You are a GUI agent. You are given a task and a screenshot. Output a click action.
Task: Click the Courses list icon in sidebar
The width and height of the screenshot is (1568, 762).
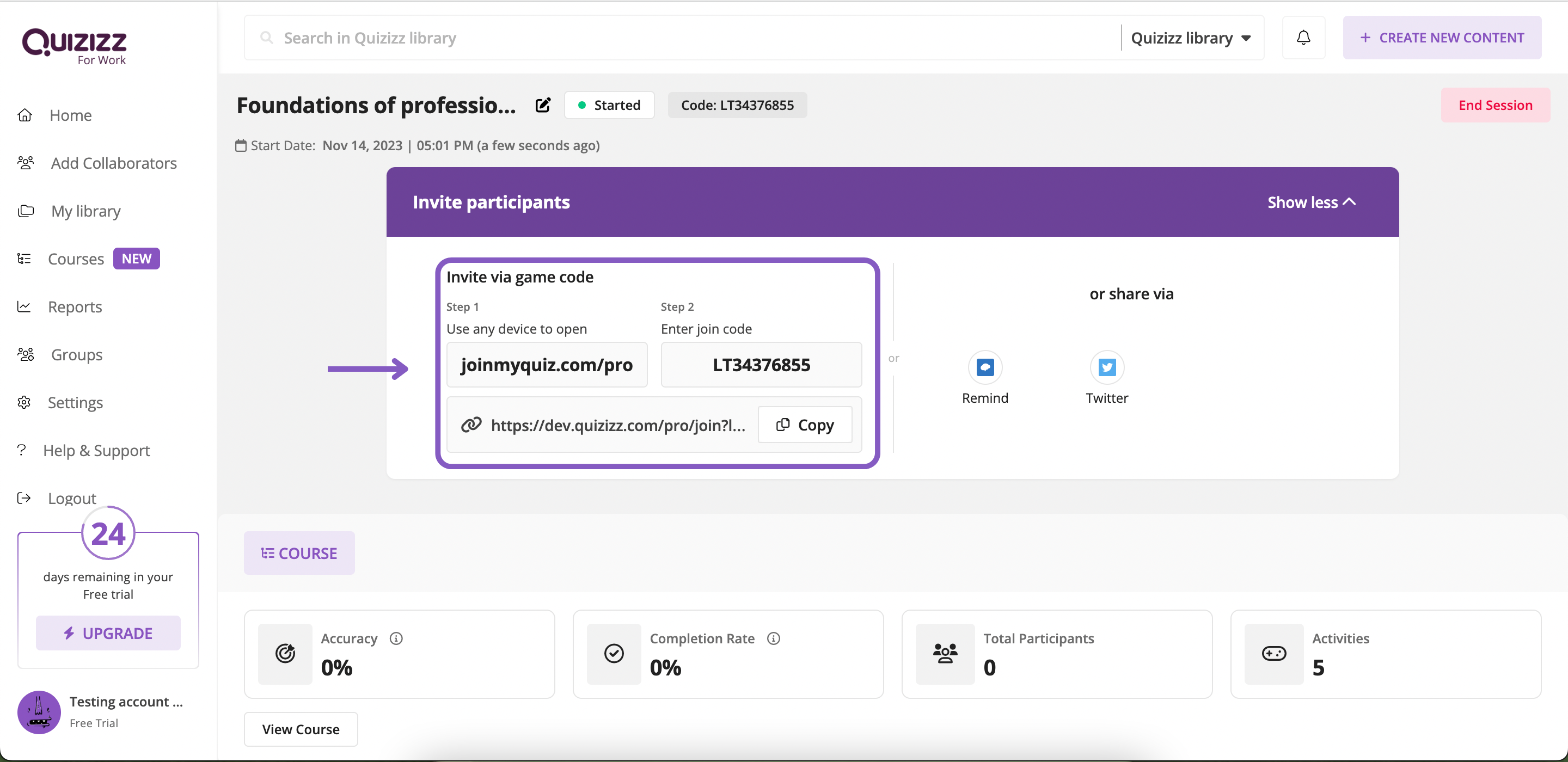pyautogui.click(x=24, y=259)
